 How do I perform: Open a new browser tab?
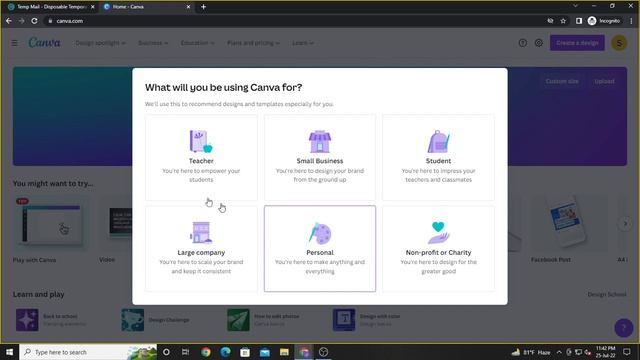(203, 7)
